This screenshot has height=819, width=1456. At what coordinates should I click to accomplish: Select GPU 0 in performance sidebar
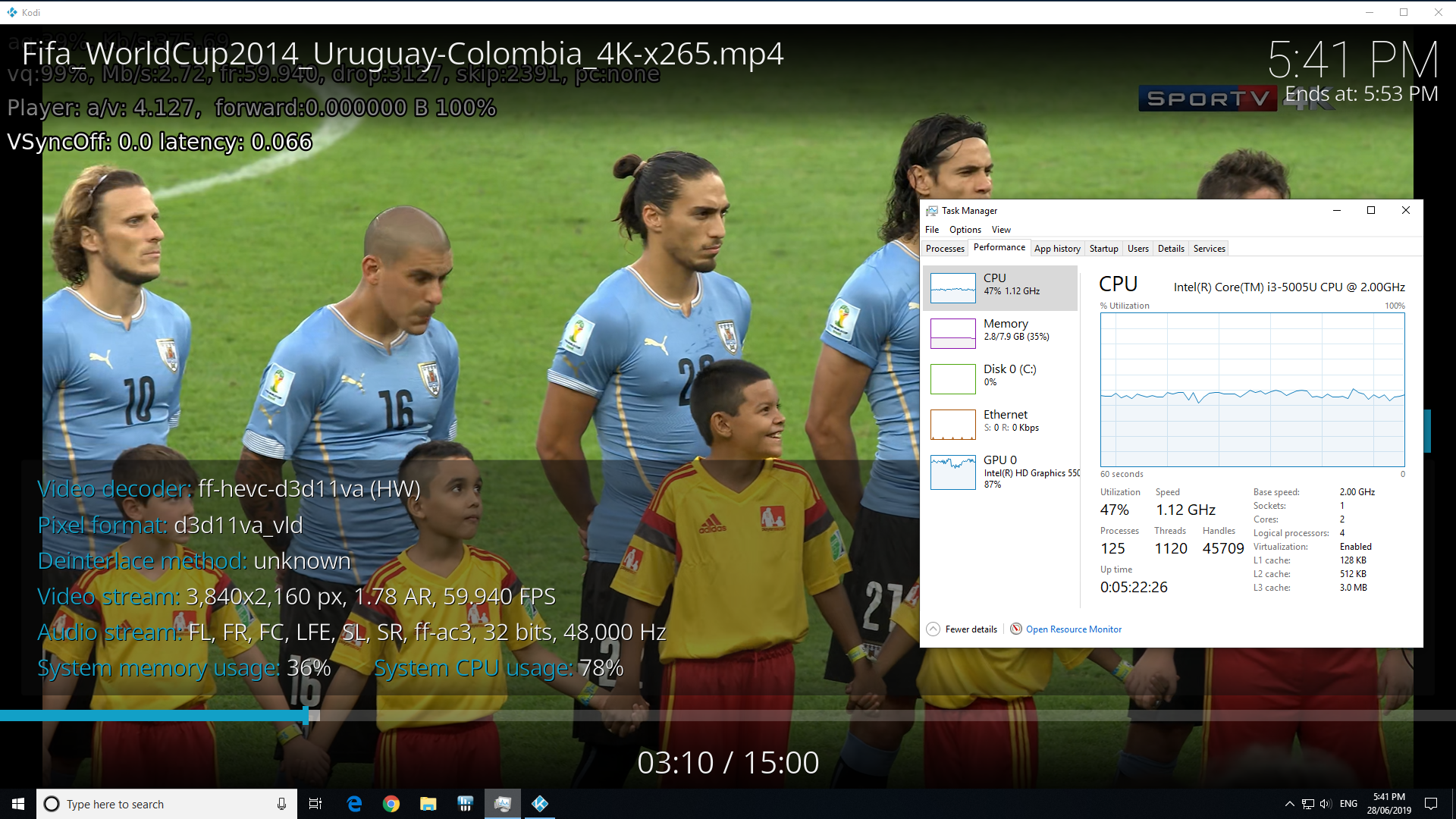click(1000, 472)
